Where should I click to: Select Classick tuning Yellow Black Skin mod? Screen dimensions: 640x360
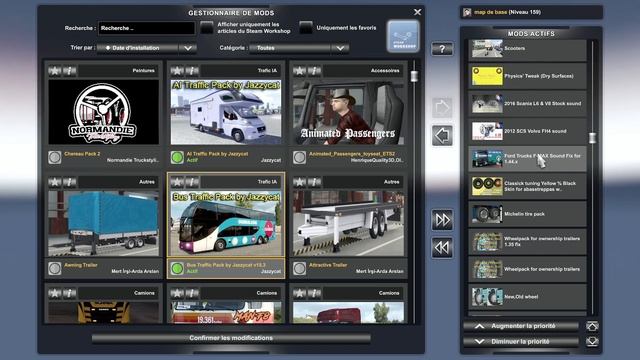527,187
